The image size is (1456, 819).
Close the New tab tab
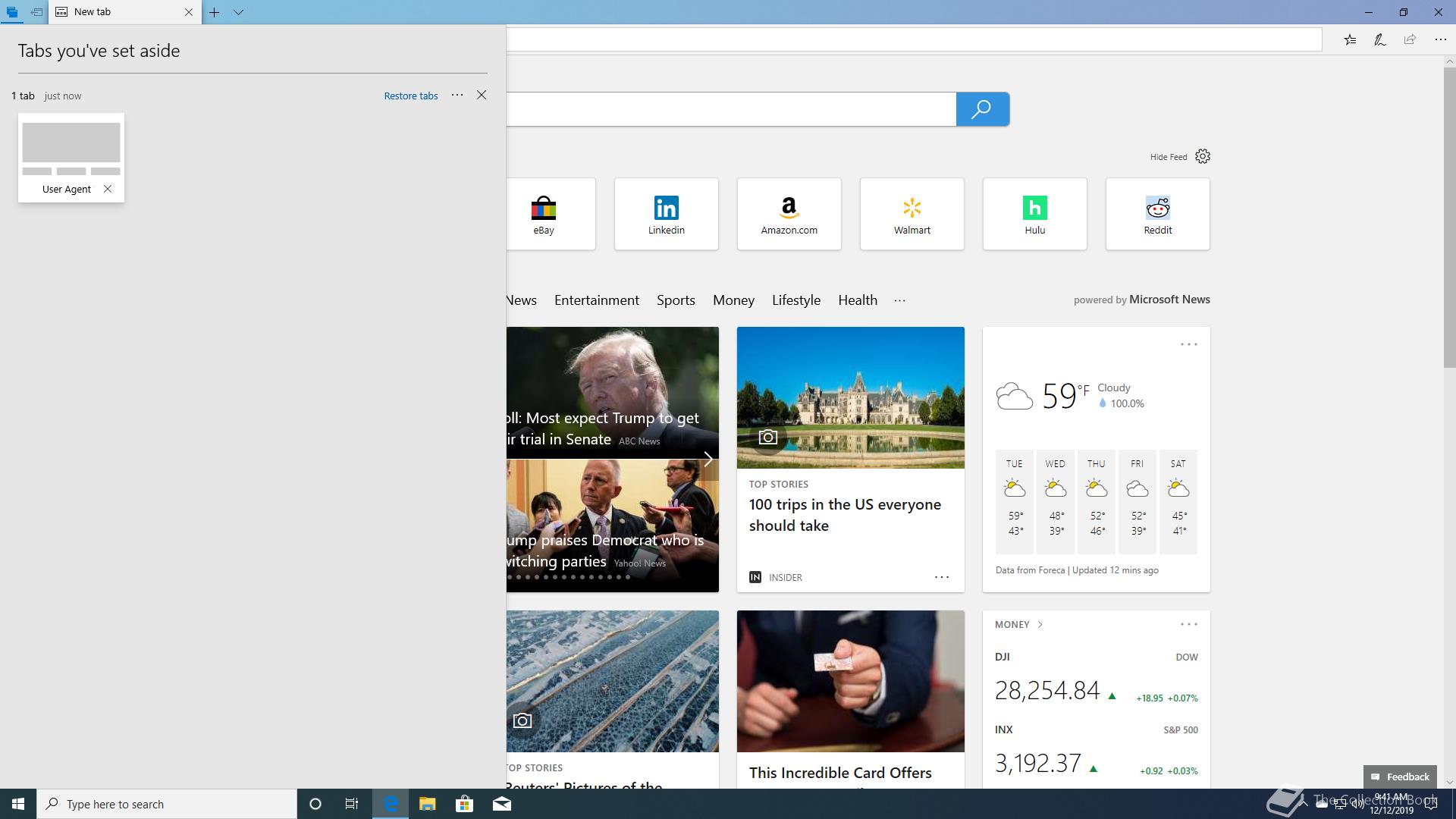coord(189,12)
